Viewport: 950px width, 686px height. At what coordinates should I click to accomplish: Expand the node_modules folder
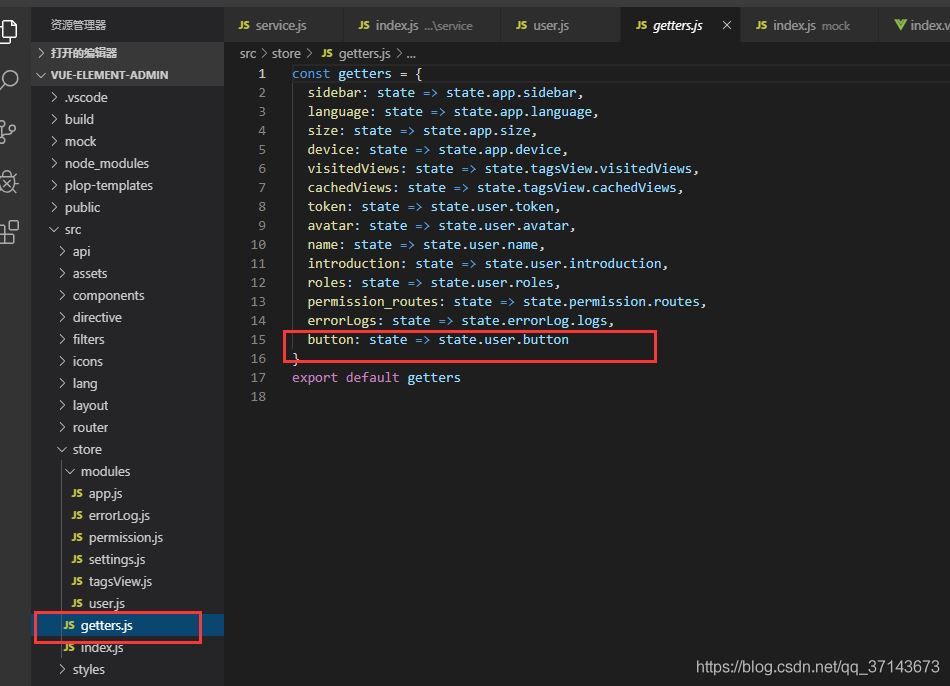point(106,163)
